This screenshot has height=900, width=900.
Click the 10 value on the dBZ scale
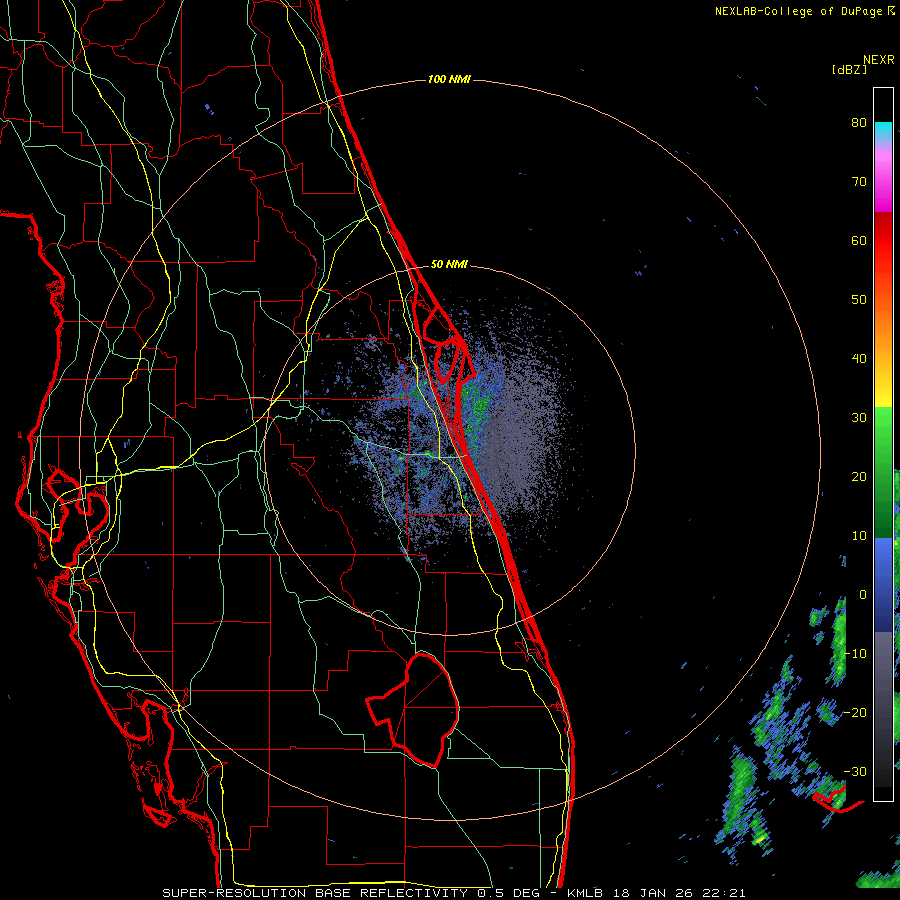click(859, 536)
